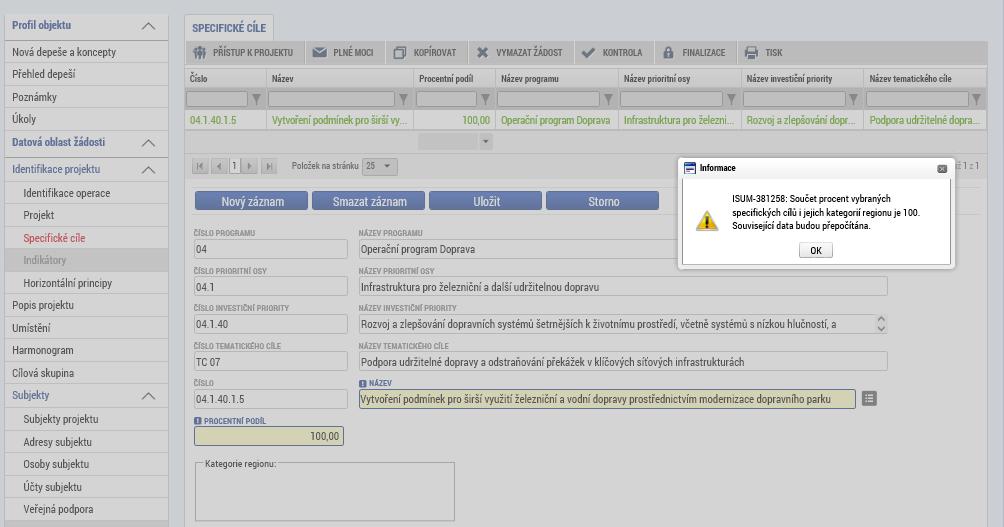The width and height of the screenshot is (1004, 527).
Task: Open Umístění in the sidebar
Action: tap(31, 328)
